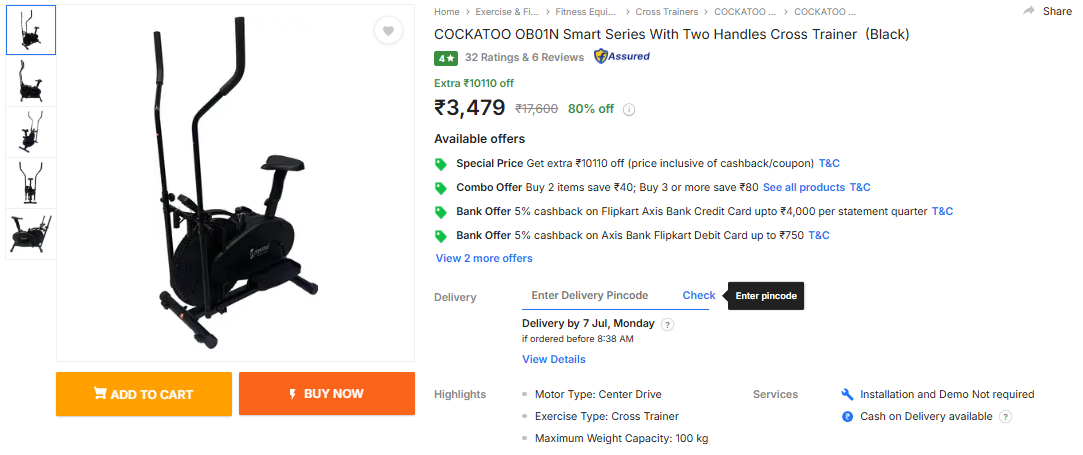
Task: Click the Flipkart Assured badge
Action: pos(622,57)
